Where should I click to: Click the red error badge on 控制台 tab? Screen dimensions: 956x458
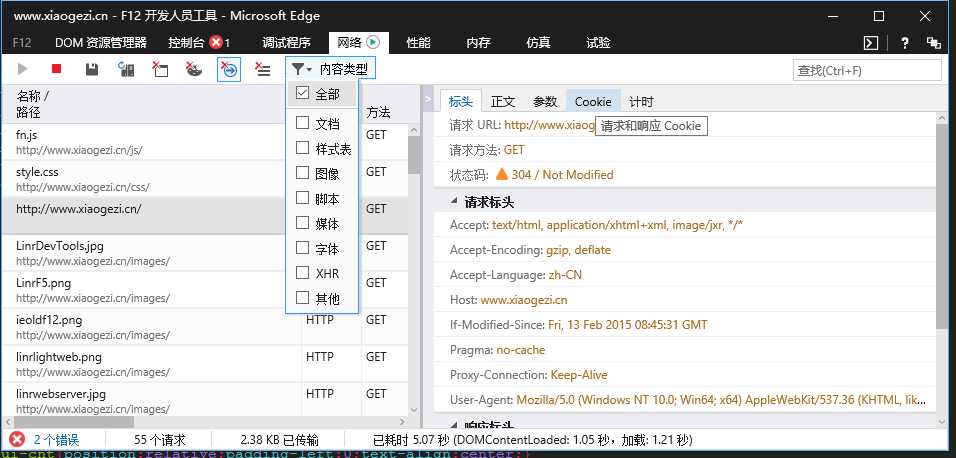[x=215, y=42]
